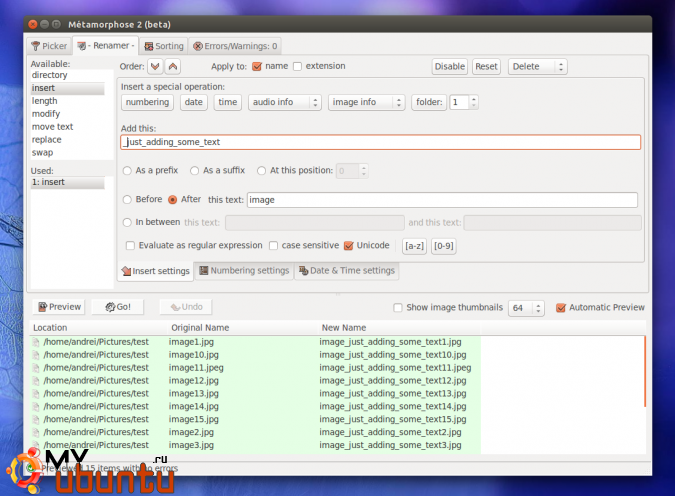Open the Date & Time settings tab
Viewport: 675px width, 496px height.
[x=346, y=271]
